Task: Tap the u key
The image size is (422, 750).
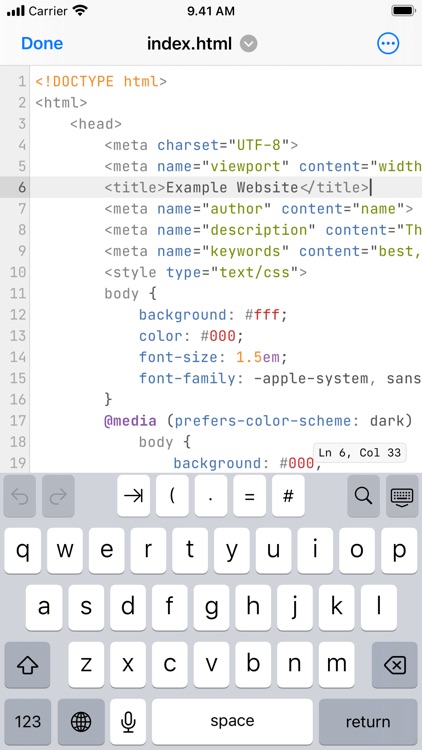Action: click(273, 551)
